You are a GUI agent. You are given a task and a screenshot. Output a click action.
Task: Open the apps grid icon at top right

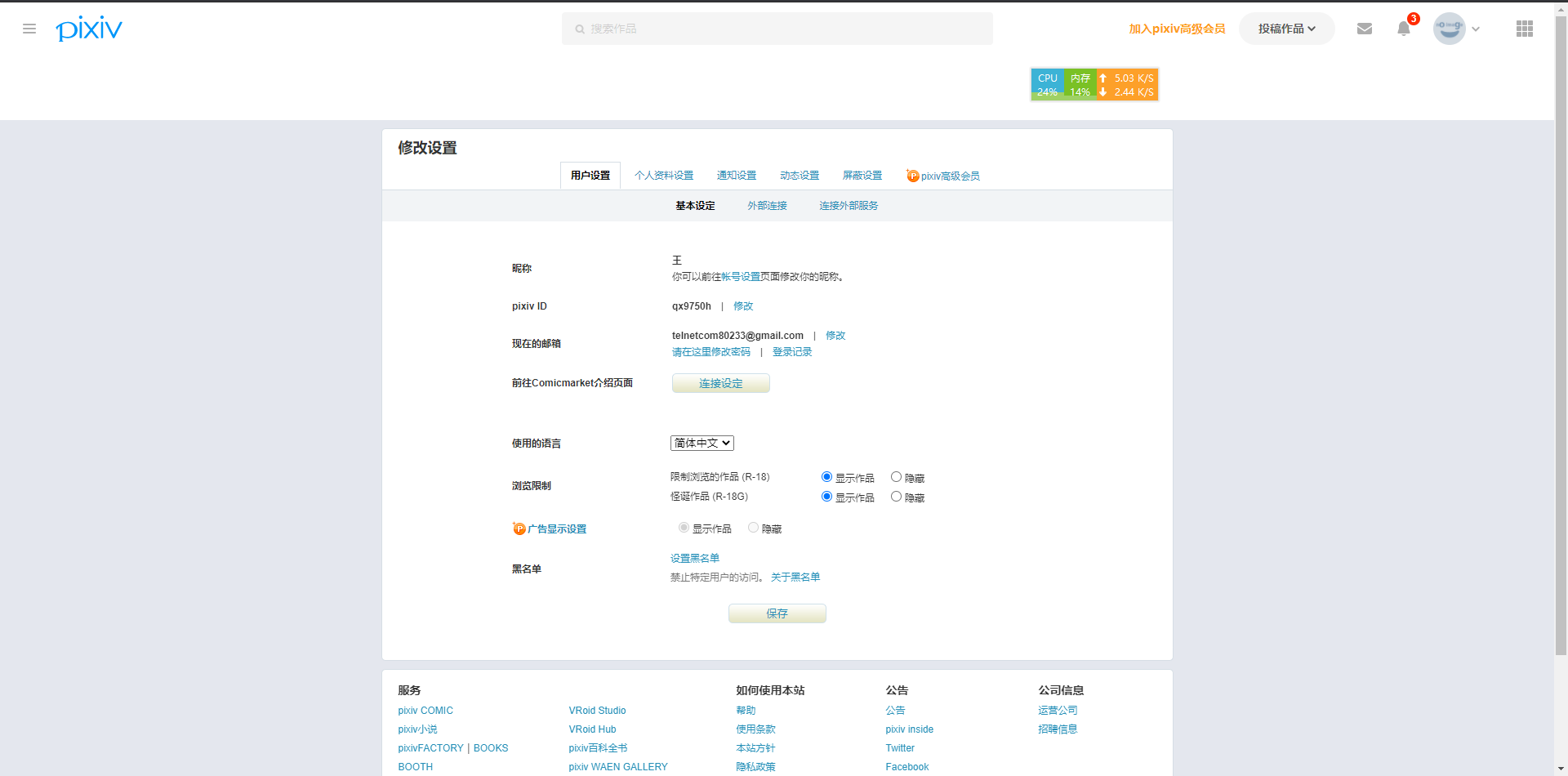(x=1524, y=29)
